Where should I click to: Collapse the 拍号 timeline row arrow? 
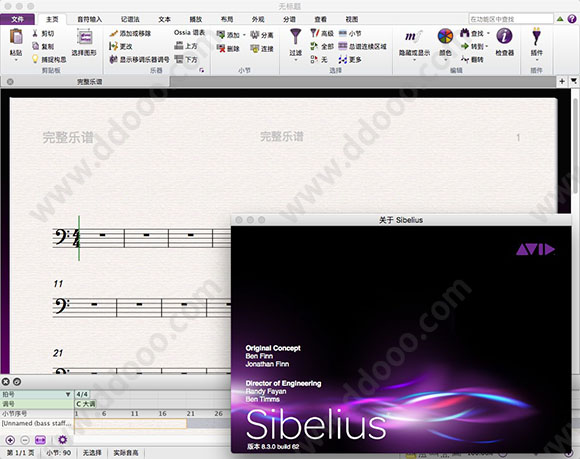68,394
